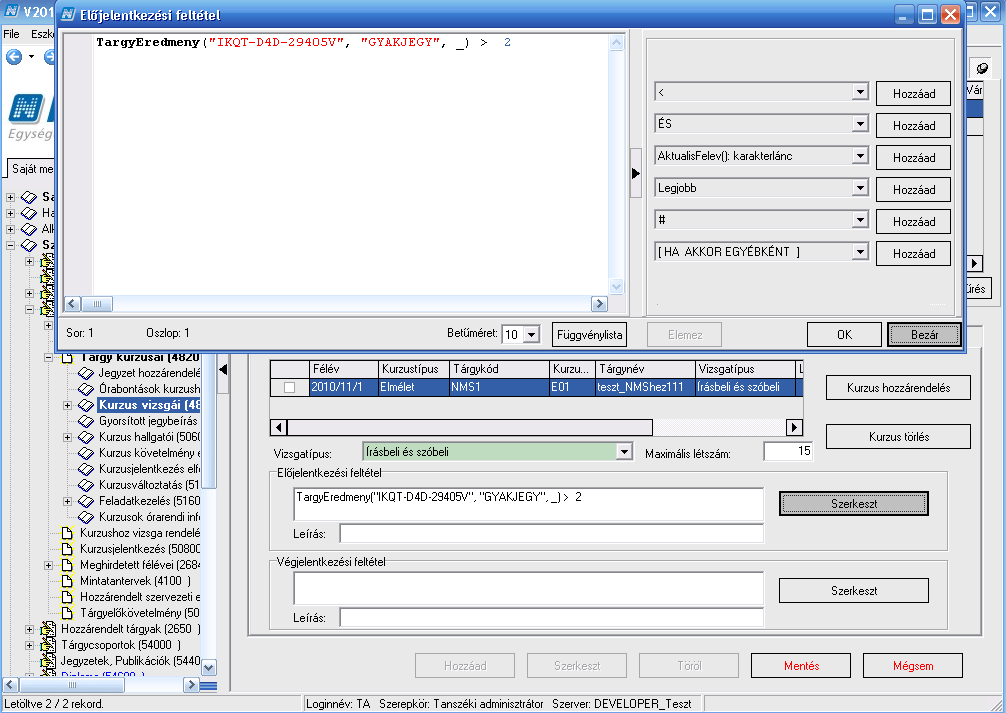Open the File menu

12,34
